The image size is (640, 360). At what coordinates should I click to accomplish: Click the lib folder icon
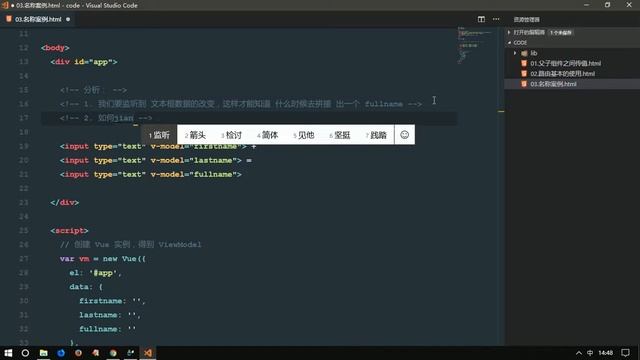pyautogui.click(x=524, y=53)
